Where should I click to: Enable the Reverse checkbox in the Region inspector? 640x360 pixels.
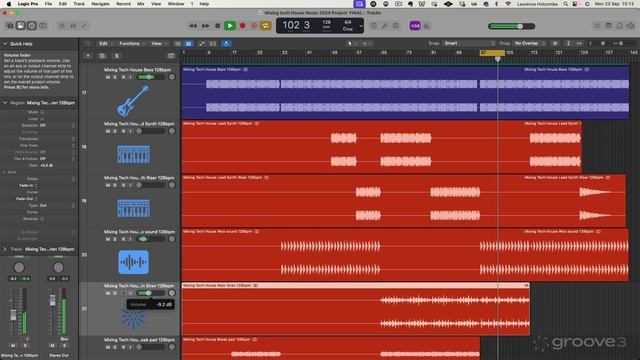point(42,219)
